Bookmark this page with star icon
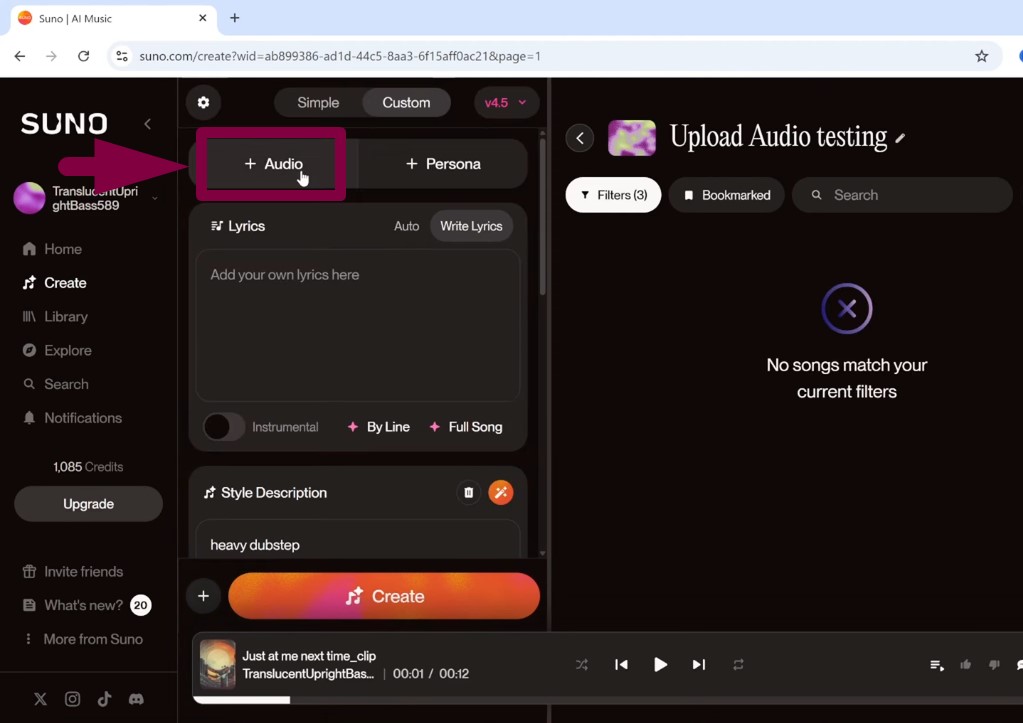 click(x=981, y=56)
